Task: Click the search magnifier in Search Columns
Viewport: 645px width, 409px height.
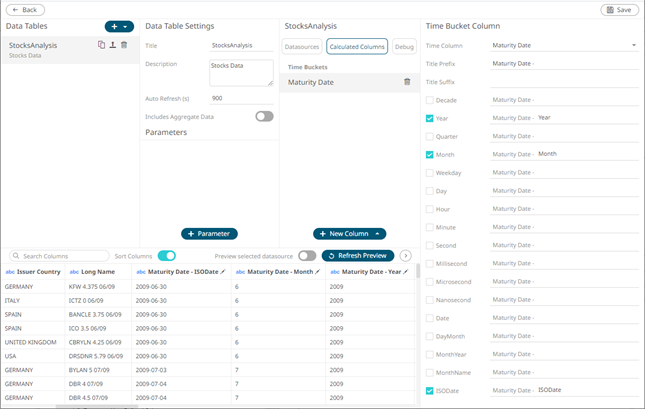Action: (x=16, y=256)
